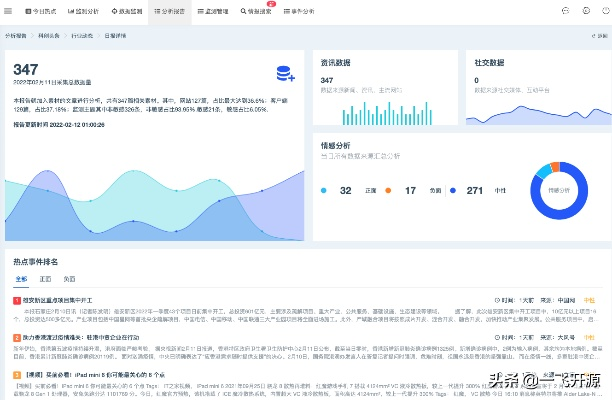Click the clock icon on the first event row
The height and width of the screenshot is (400, 612).
coord(497,300)
